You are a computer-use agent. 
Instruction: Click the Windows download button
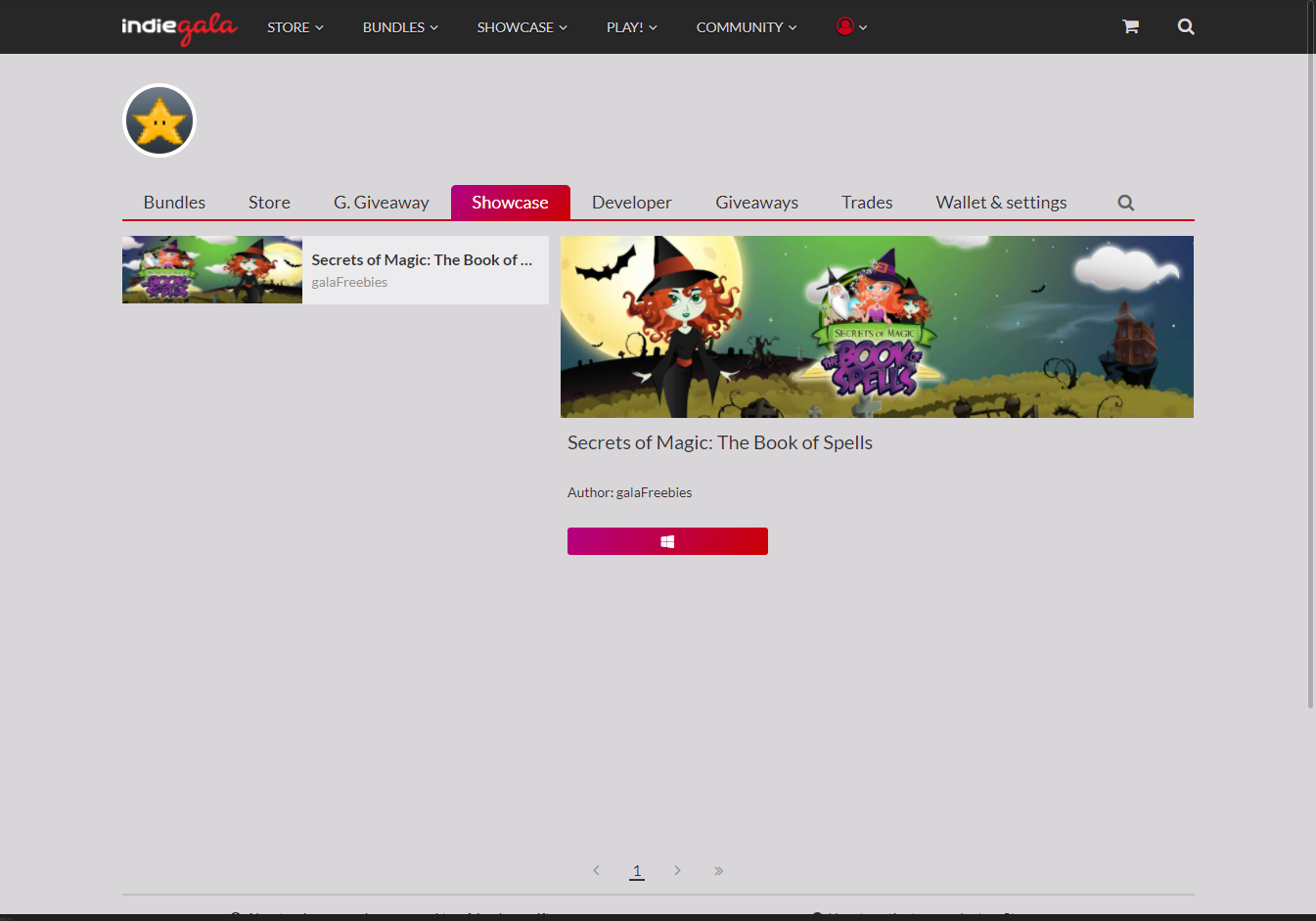(667, 541)
